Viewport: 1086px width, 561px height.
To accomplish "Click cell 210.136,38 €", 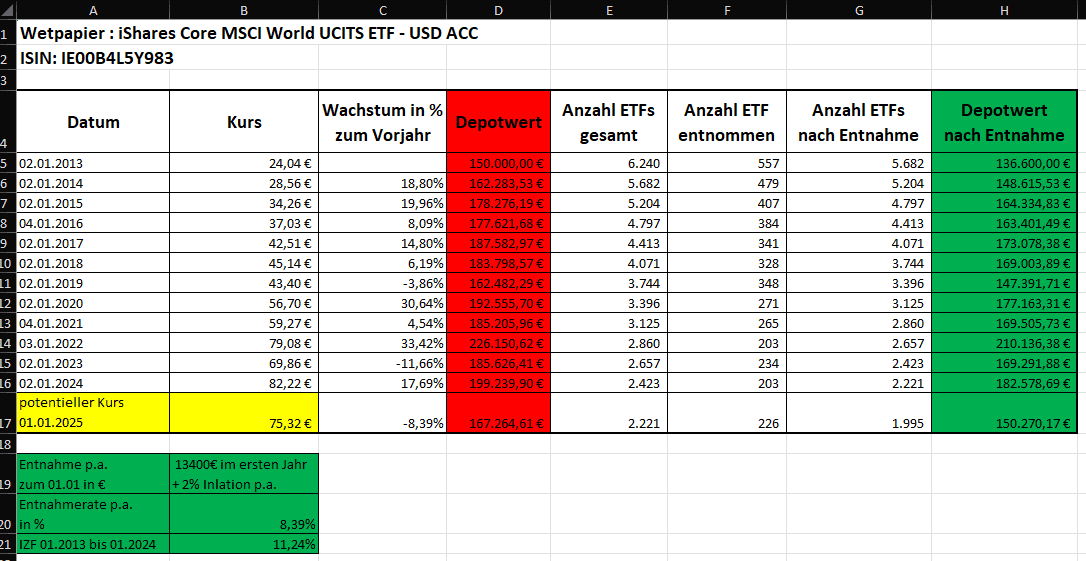I will pyautogui.click(x=1004, y=344).
